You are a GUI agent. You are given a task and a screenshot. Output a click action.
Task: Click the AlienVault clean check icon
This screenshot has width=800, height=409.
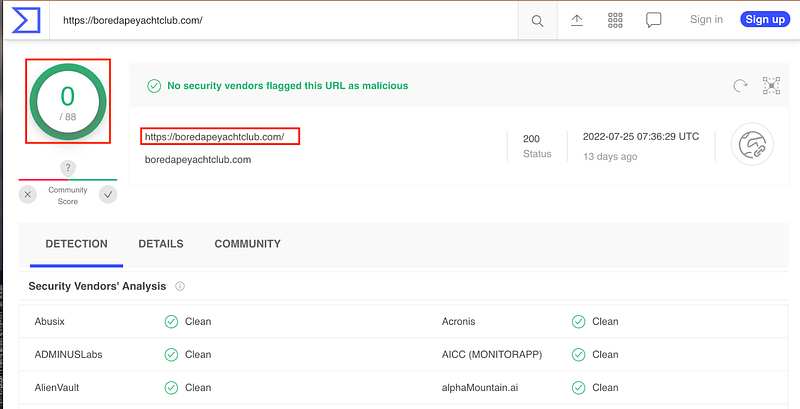click(x=171, y=388)
